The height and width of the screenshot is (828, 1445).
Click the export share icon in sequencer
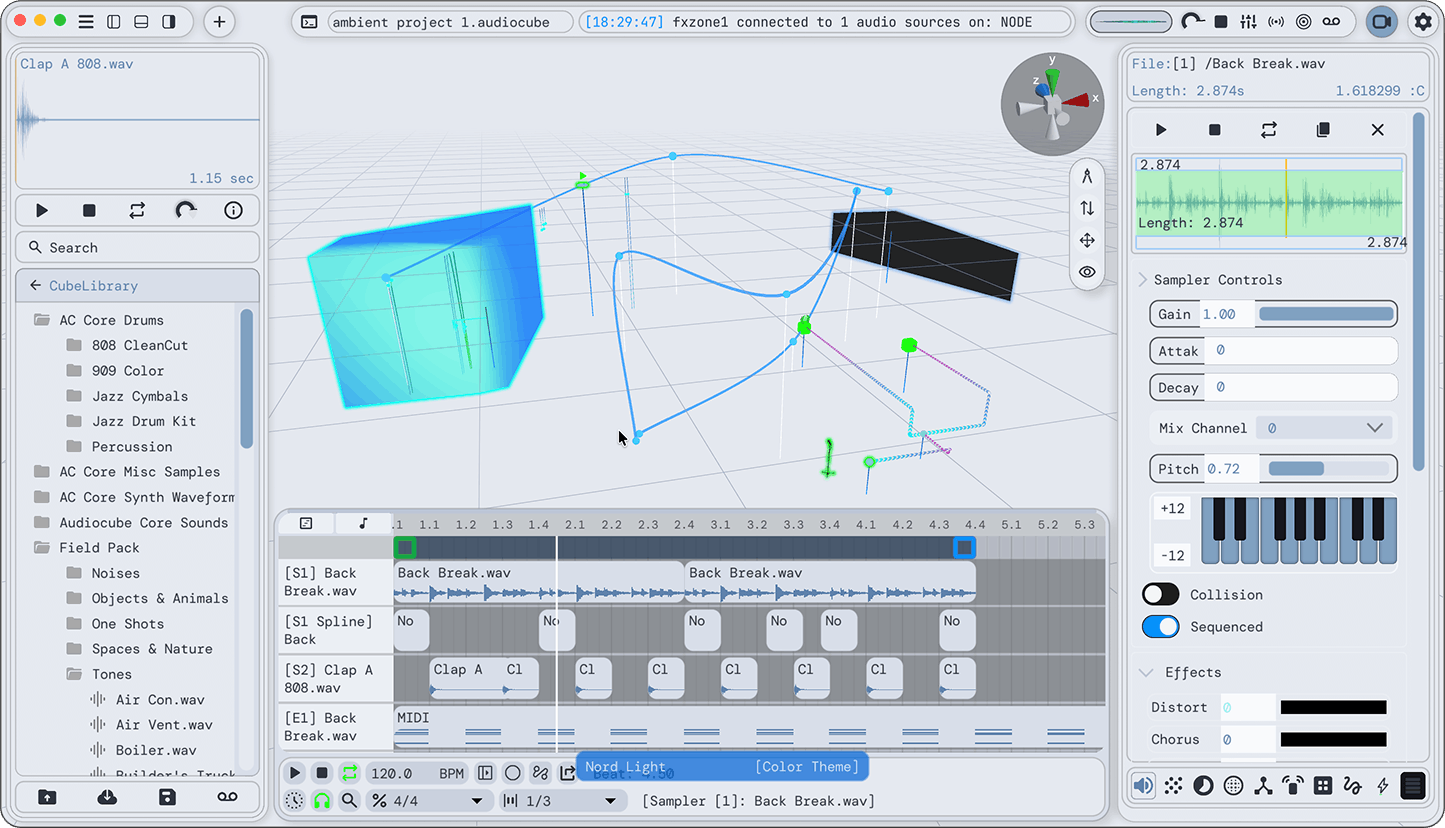click(x=568, y=773)
